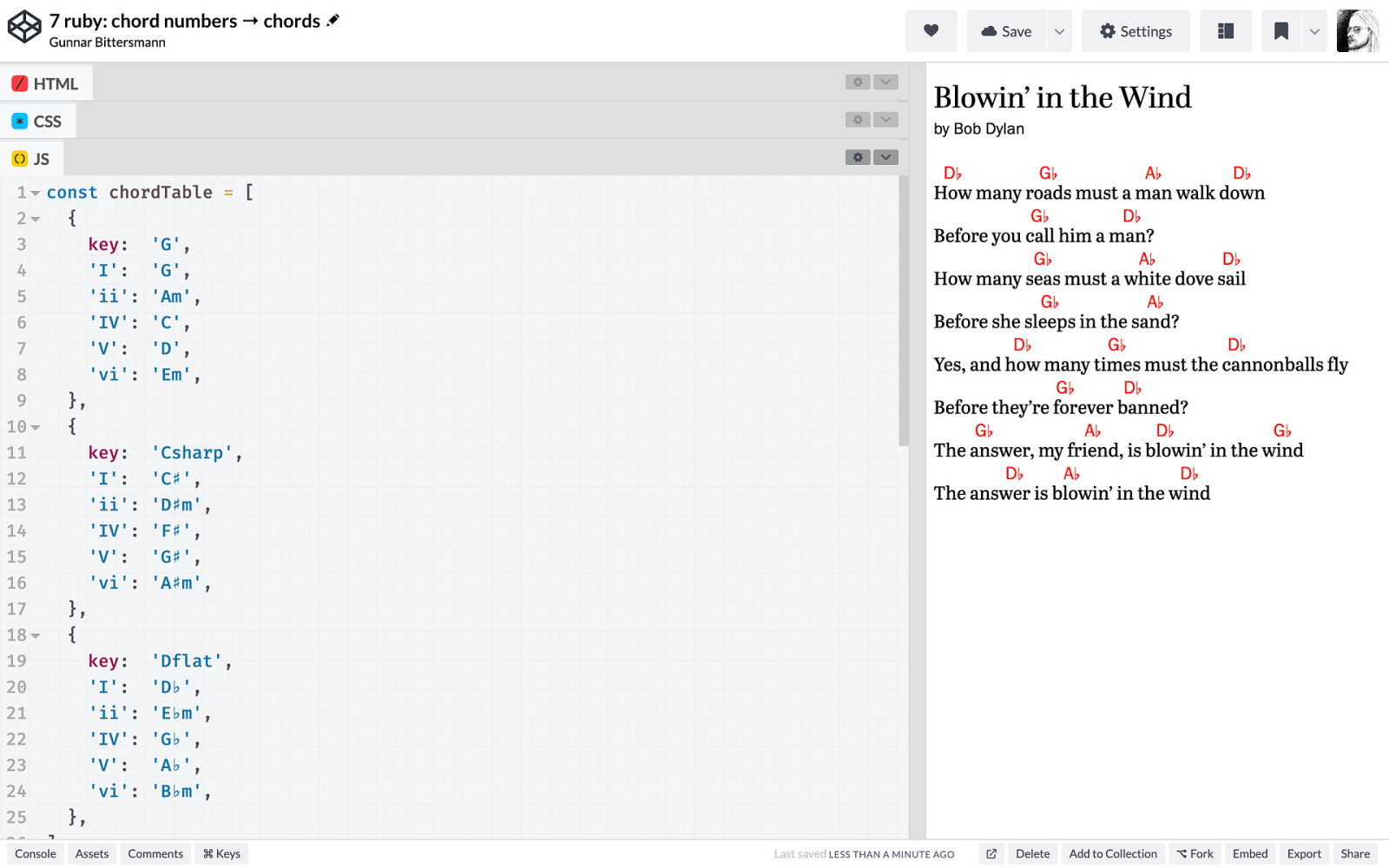
Task: Open the Assets panel
Action: tap(92, 854)
